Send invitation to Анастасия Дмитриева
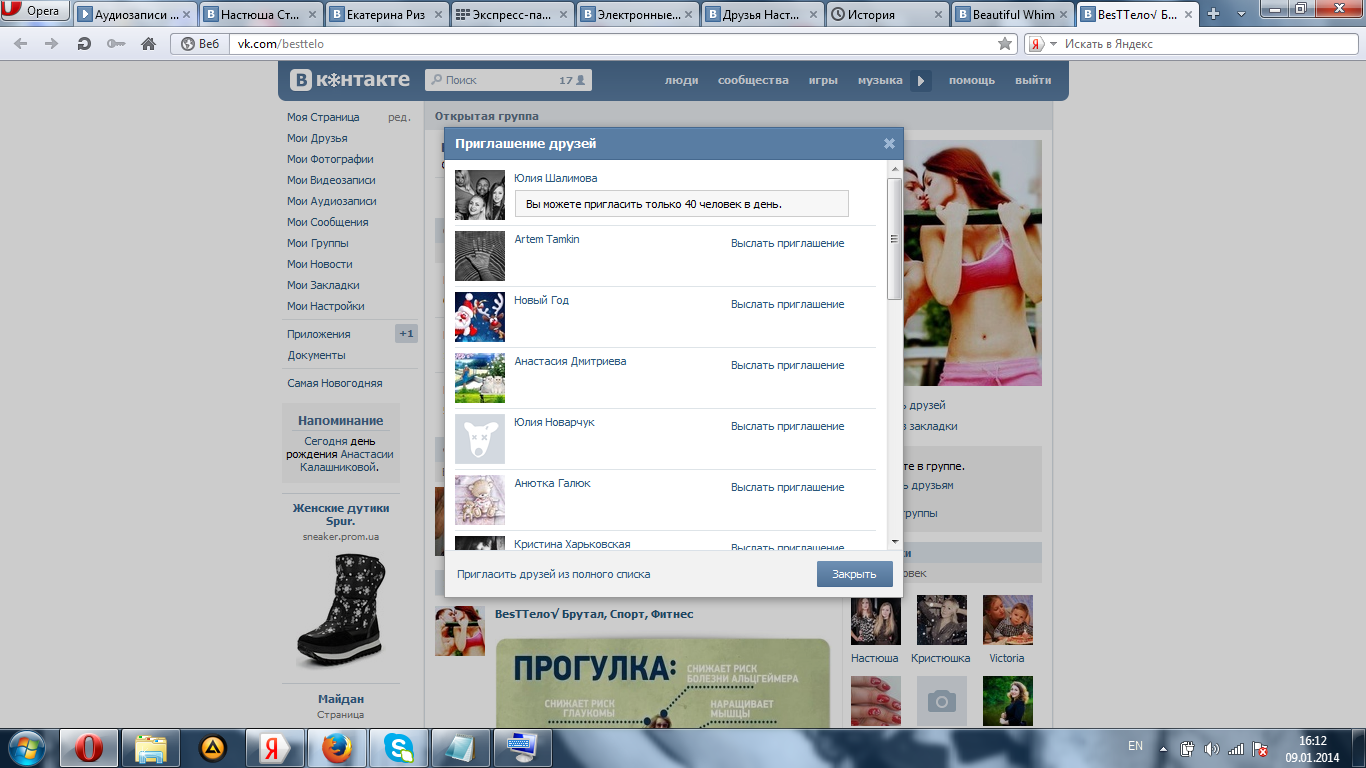 787,365
